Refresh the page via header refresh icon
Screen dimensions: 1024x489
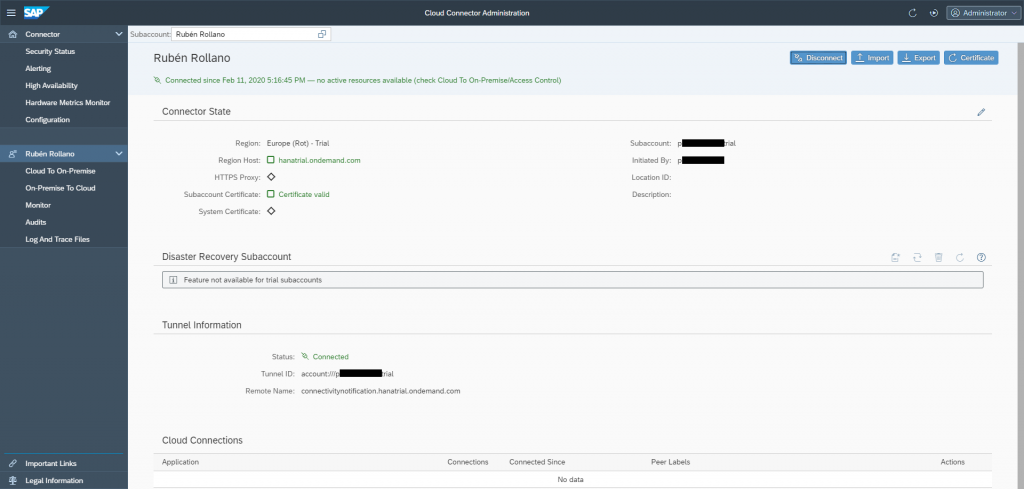click(x=913, y=13)
